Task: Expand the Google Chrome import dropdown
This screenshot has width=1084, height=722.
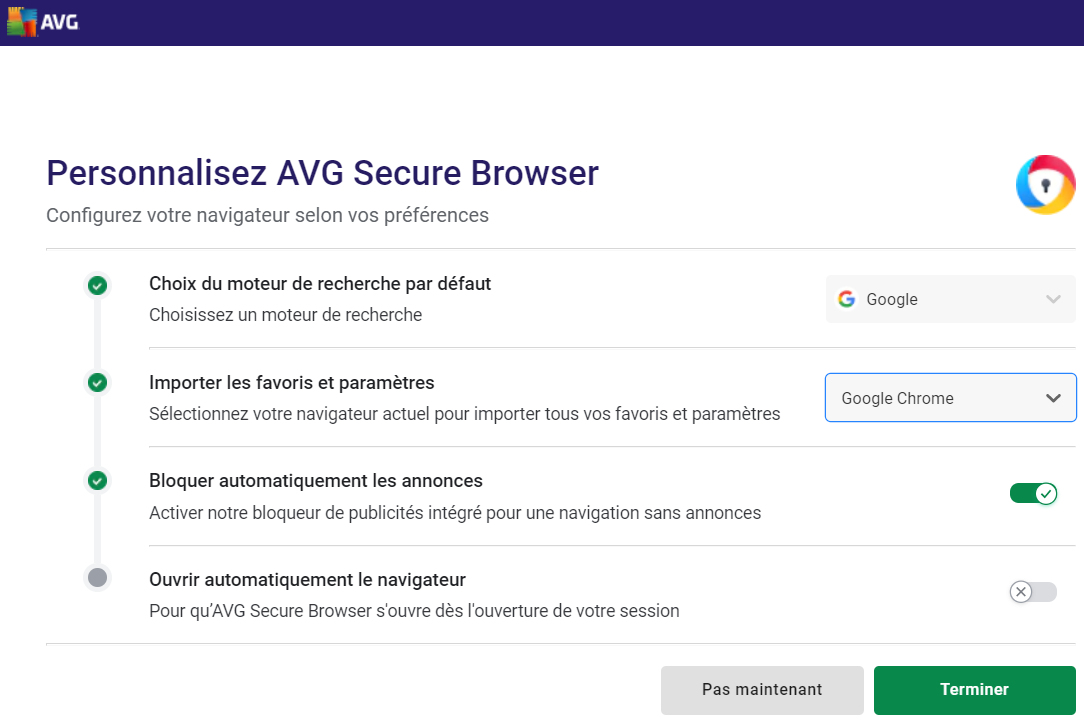Action: pyautogui.click(x=949, y=397)
